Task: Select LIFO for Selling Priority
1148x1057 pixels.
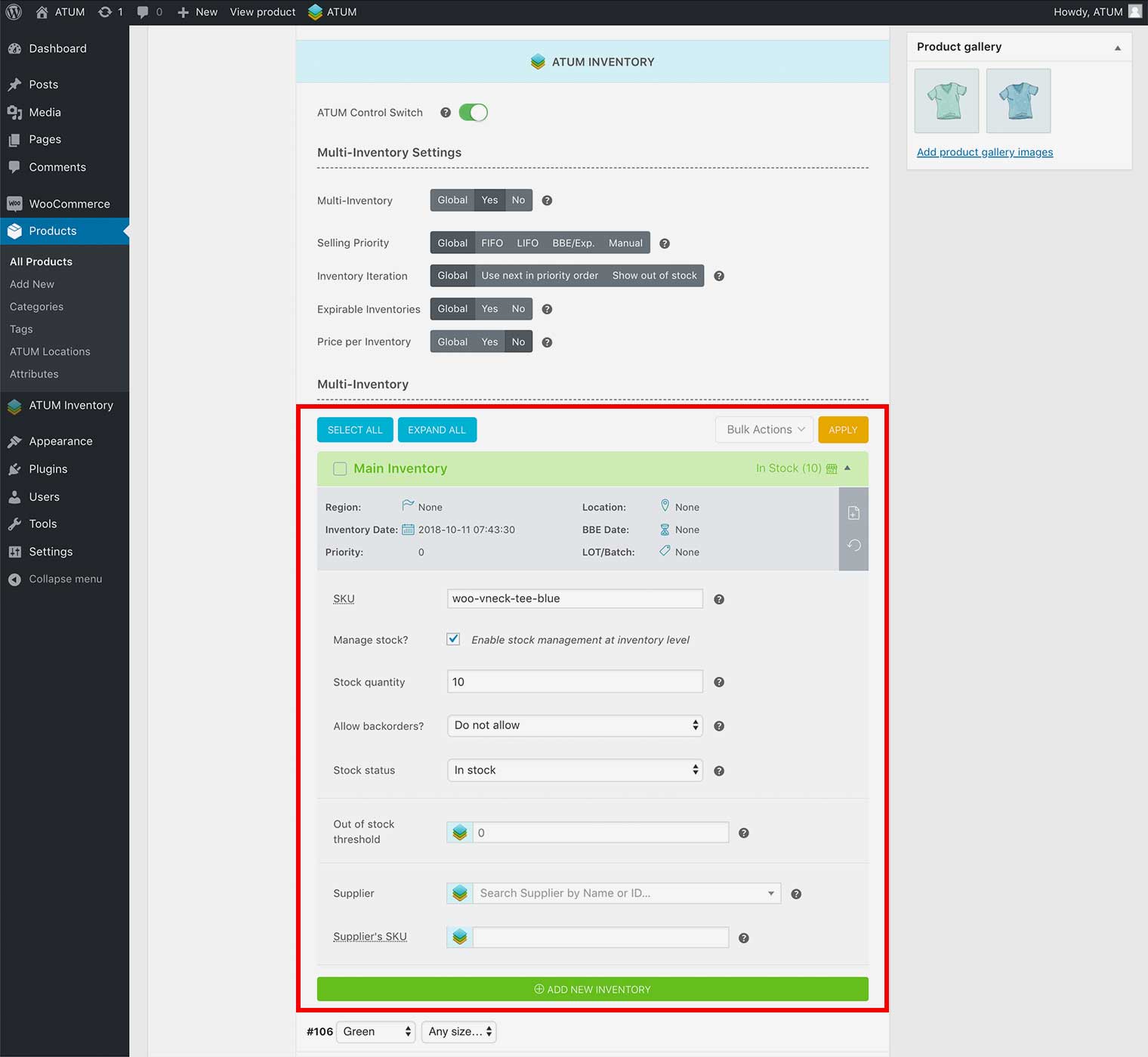Action: (527, 243)
